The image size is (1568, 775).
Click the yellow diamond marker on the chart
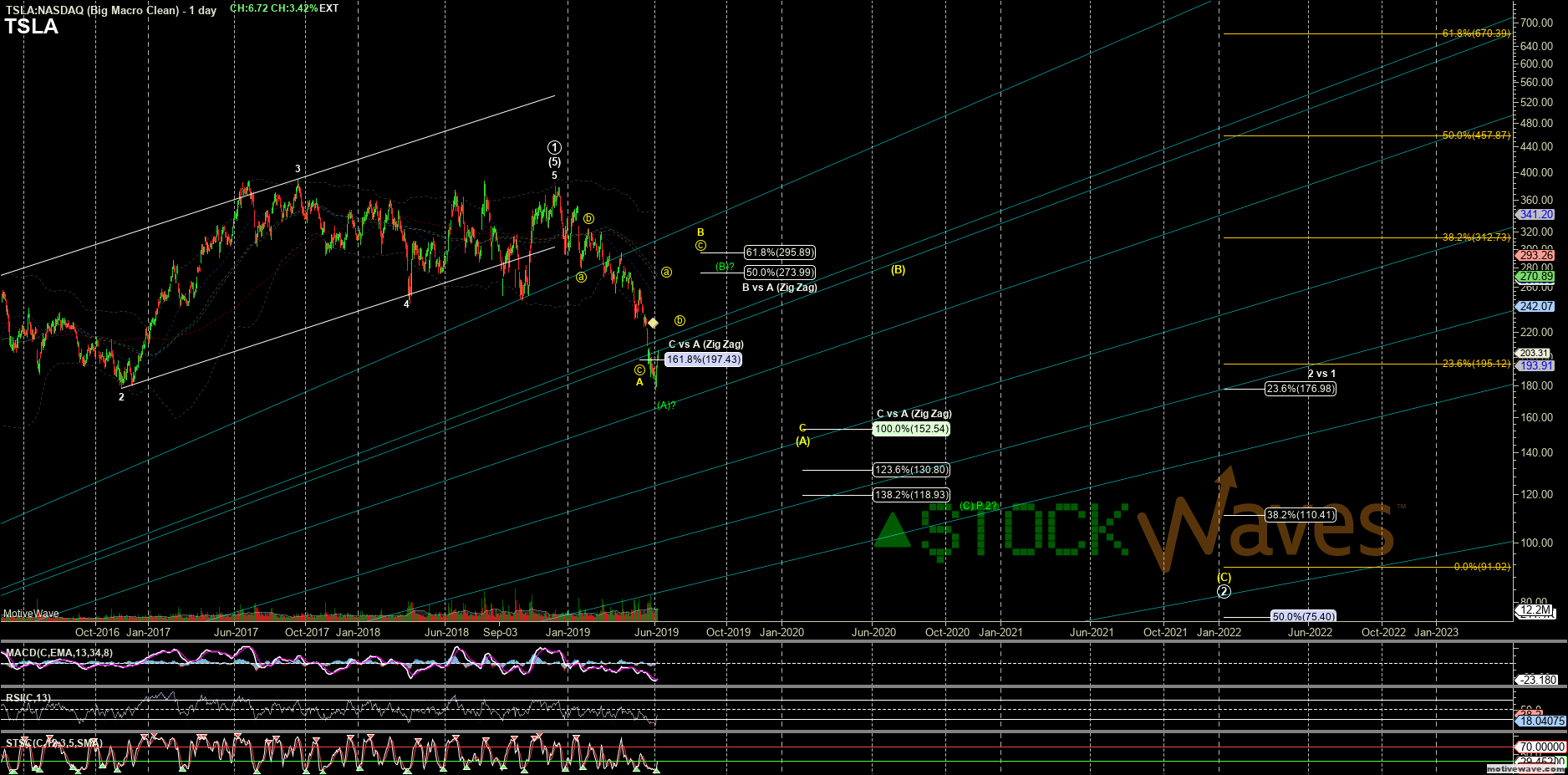pos(653,323)
